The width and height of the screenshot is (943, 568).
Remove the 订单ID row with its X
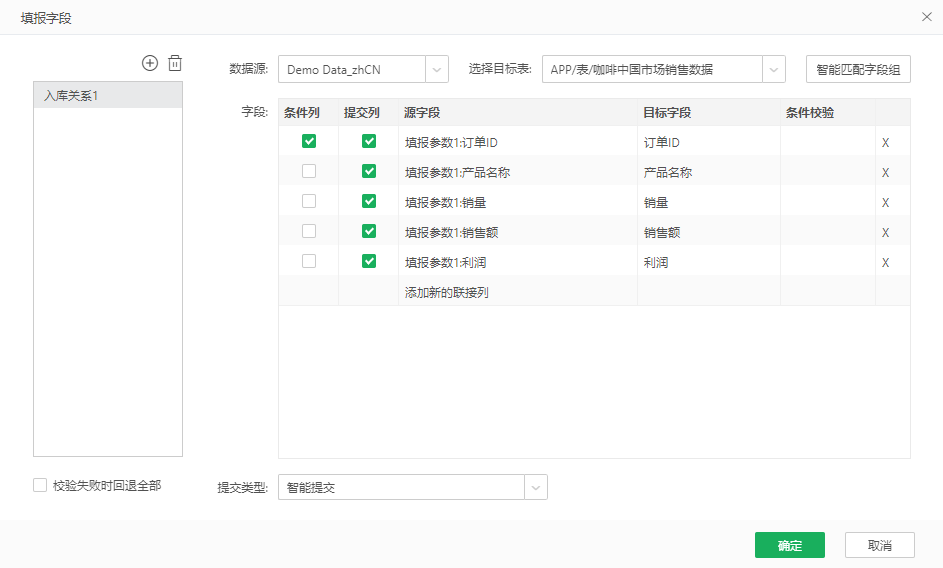(x=885, y=143)
